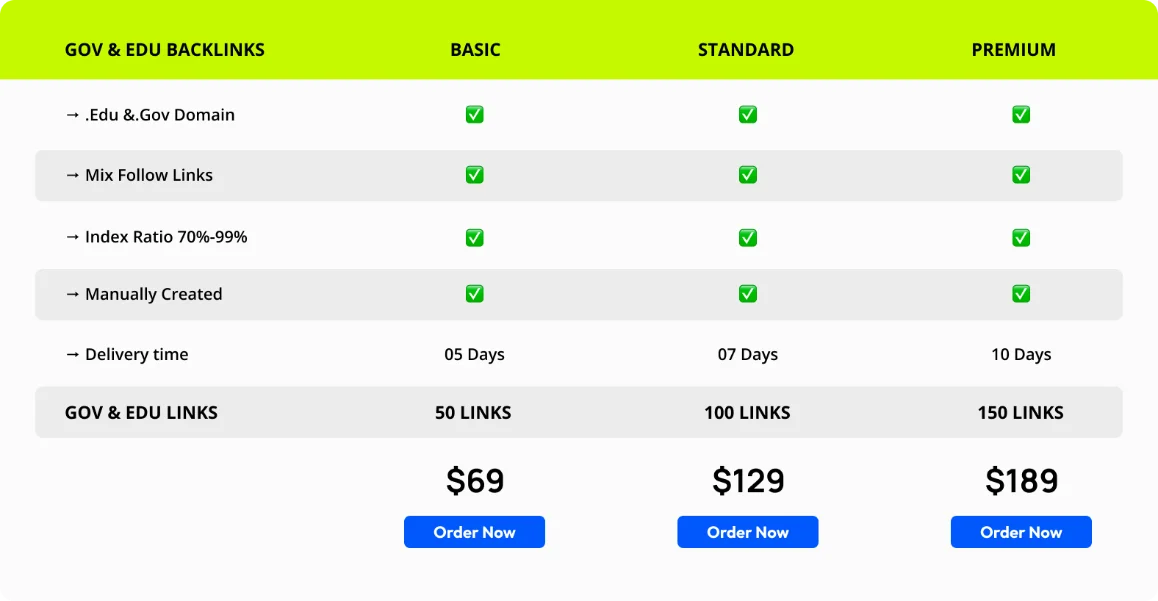Select the PREMIUM column header

tap(1013, 50)
